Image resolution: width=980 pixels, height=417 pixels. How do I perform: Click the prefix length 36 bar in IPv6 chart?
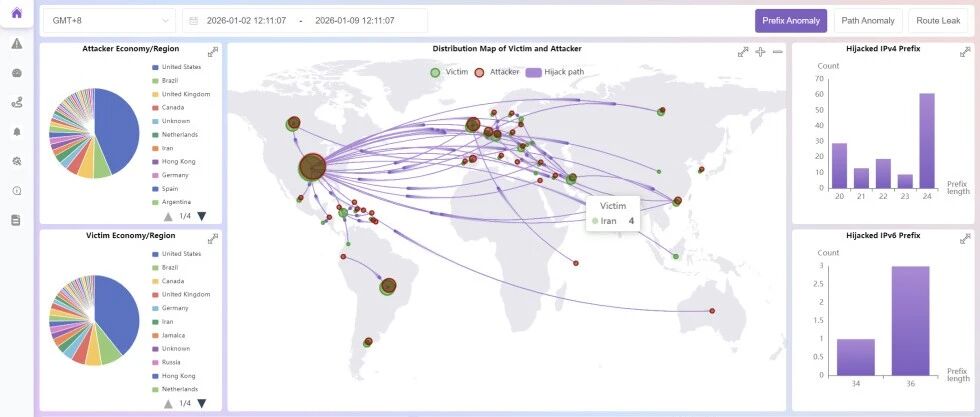(911, 321)
